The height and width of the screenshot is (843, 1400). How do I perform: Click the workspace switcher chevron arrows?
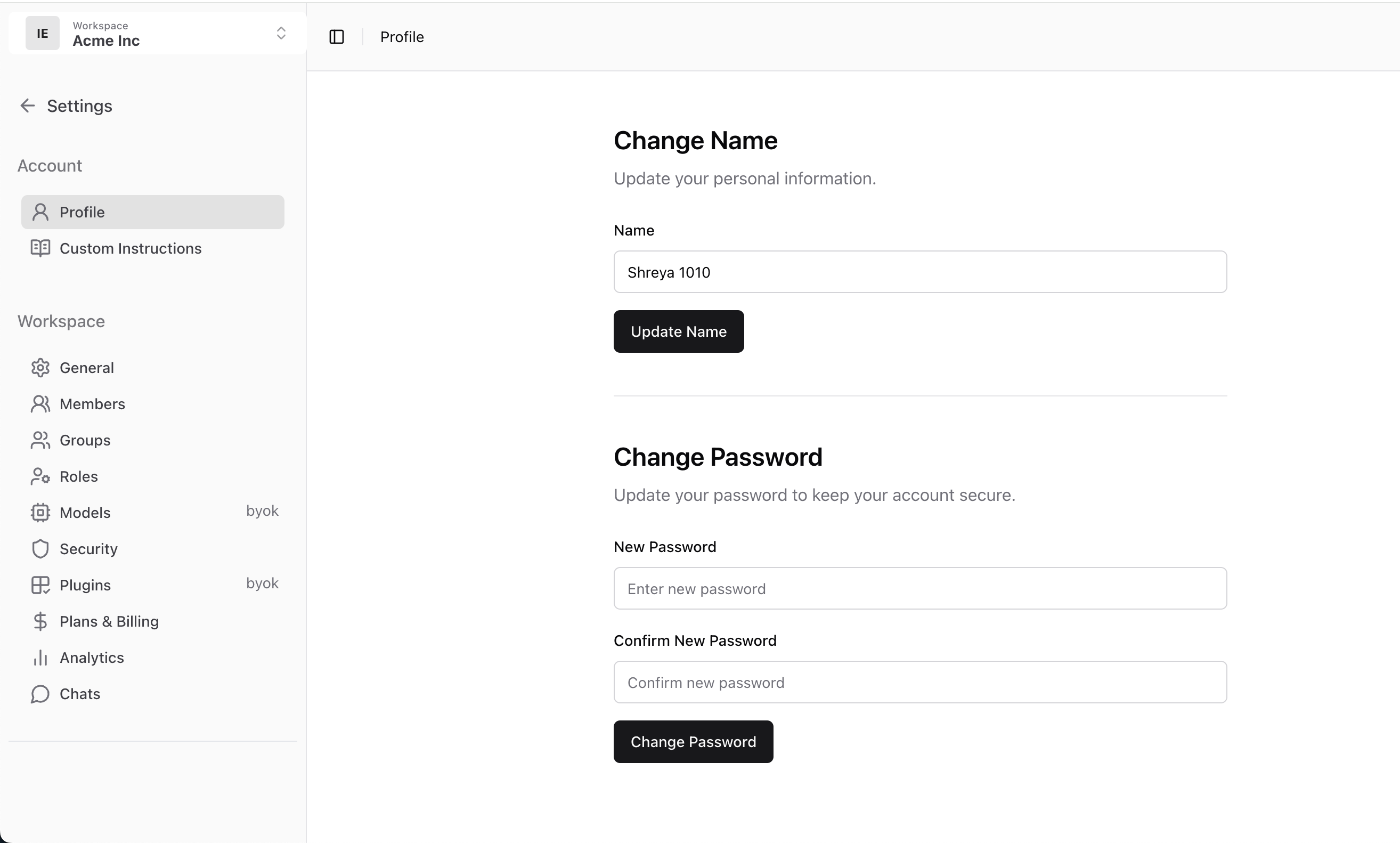(281, 34)
